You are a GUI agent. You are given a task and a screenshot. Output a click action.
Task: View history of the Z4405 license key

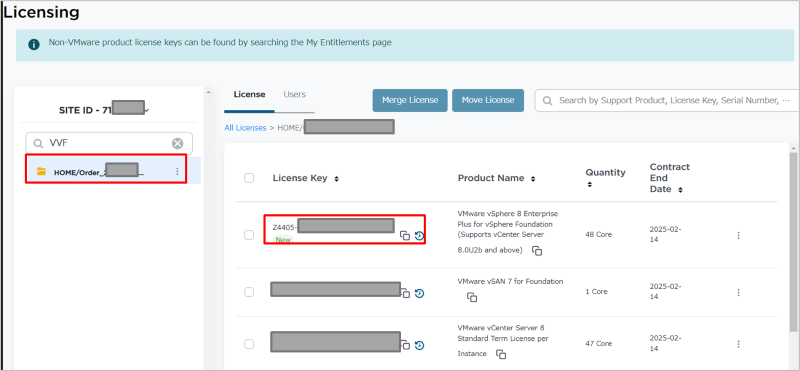pos(419,236)
